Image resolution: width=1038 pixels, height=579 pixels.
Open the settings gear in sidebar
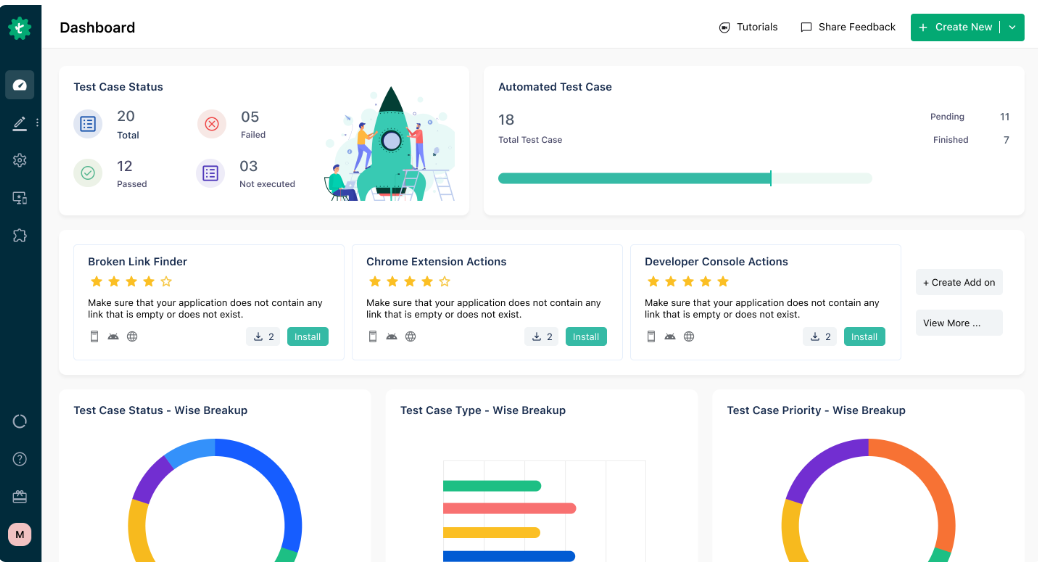(x=20, y=160)
